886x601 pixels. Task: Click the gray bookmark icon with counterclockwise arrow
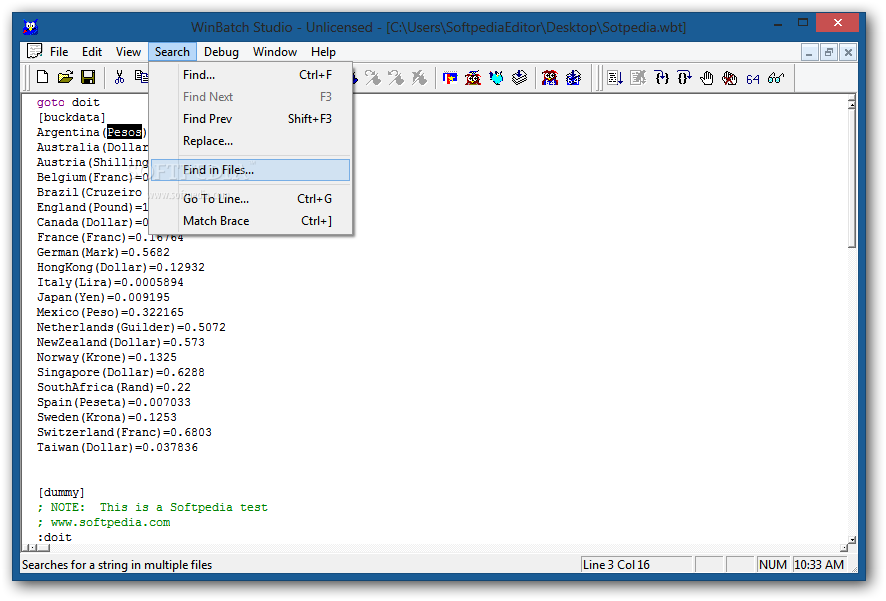[396, 78]
